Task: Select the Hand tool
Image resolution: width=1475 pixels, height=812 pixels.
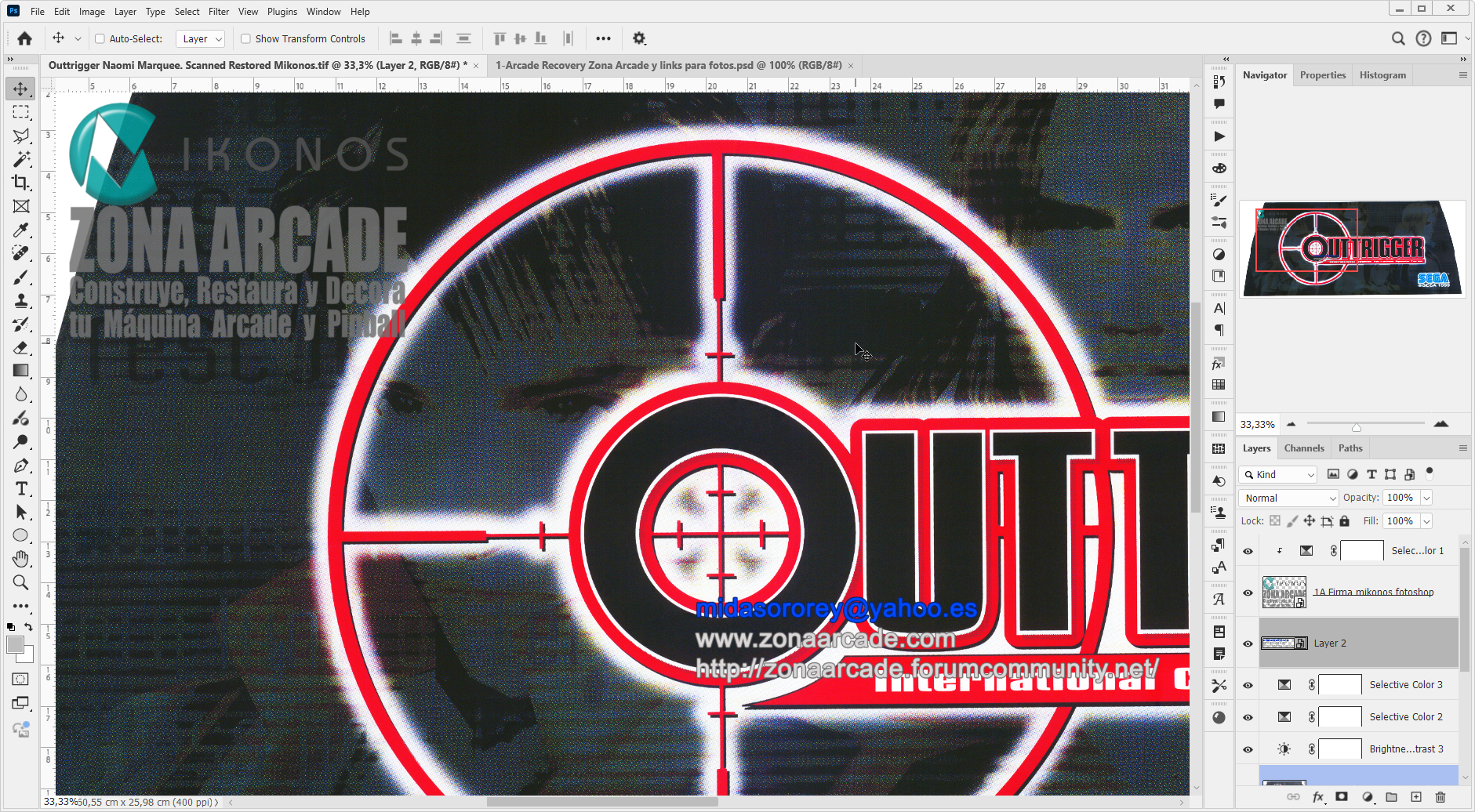Action: [x=21, y=559]
